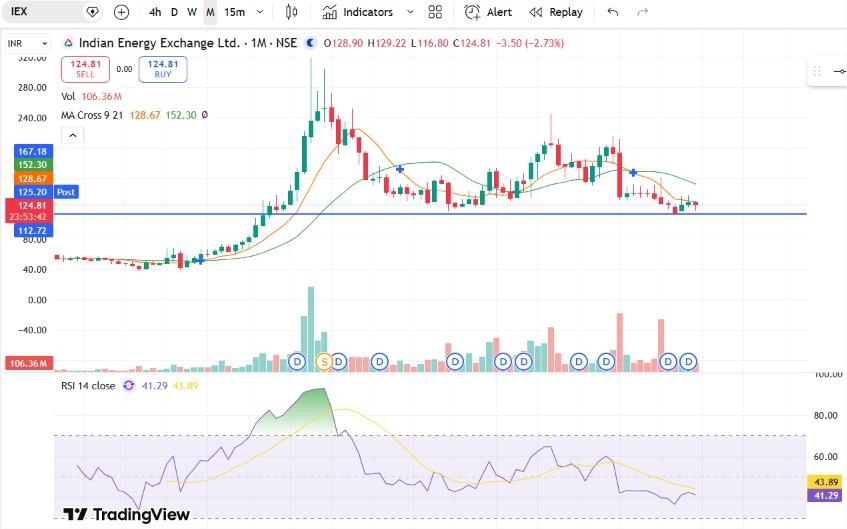Open the layout templates grid icon
This screenshot has height=529, width=847.
click(435, 12)
